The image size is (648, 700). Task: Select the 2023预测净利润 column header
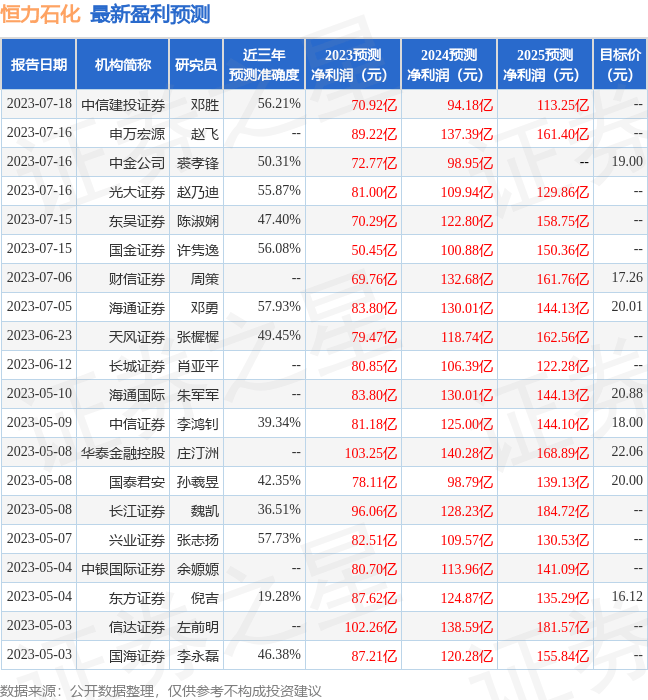353,65
